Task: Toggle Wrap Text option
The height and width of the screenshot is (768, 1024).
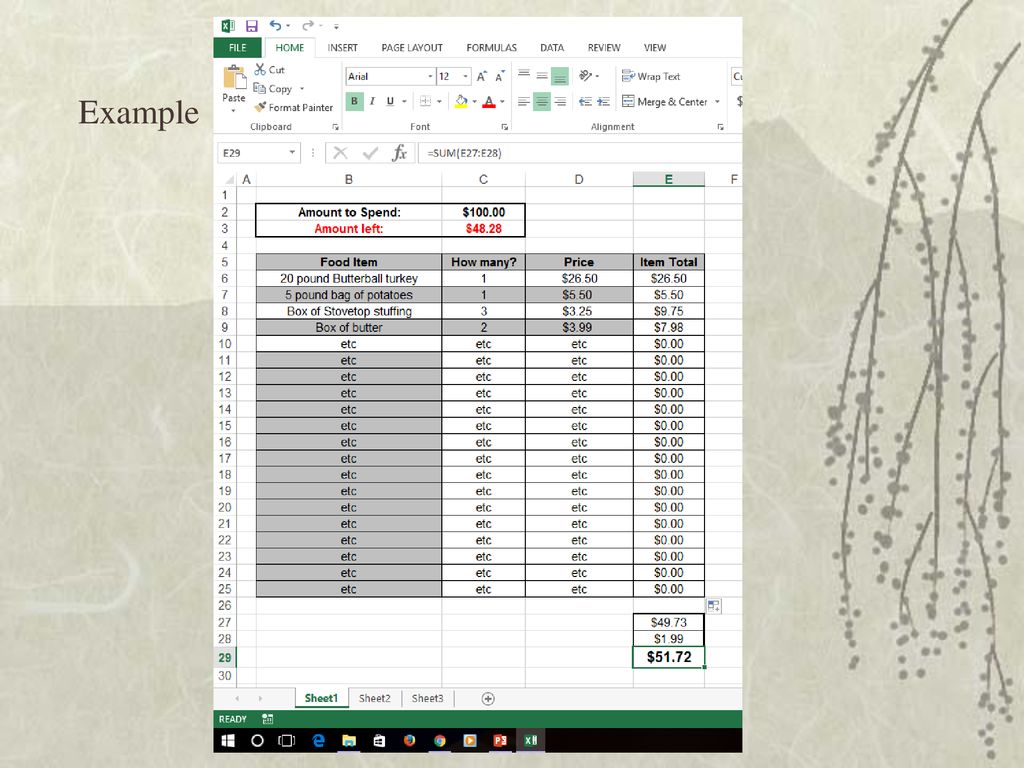Action: 651,76
